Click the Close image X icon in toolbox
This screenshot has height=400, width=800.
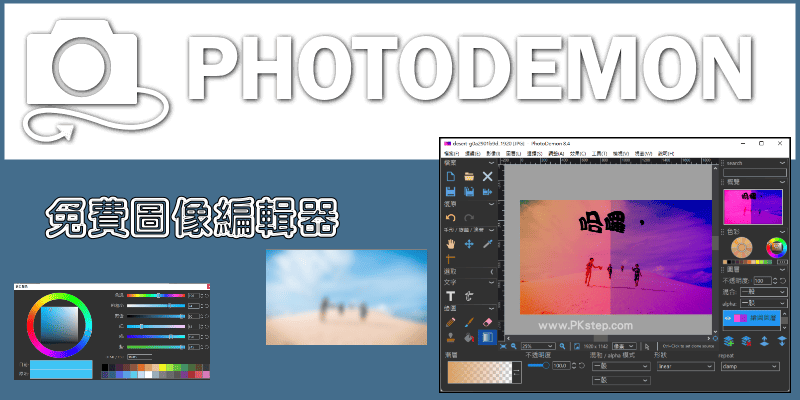tap(487, 177)
